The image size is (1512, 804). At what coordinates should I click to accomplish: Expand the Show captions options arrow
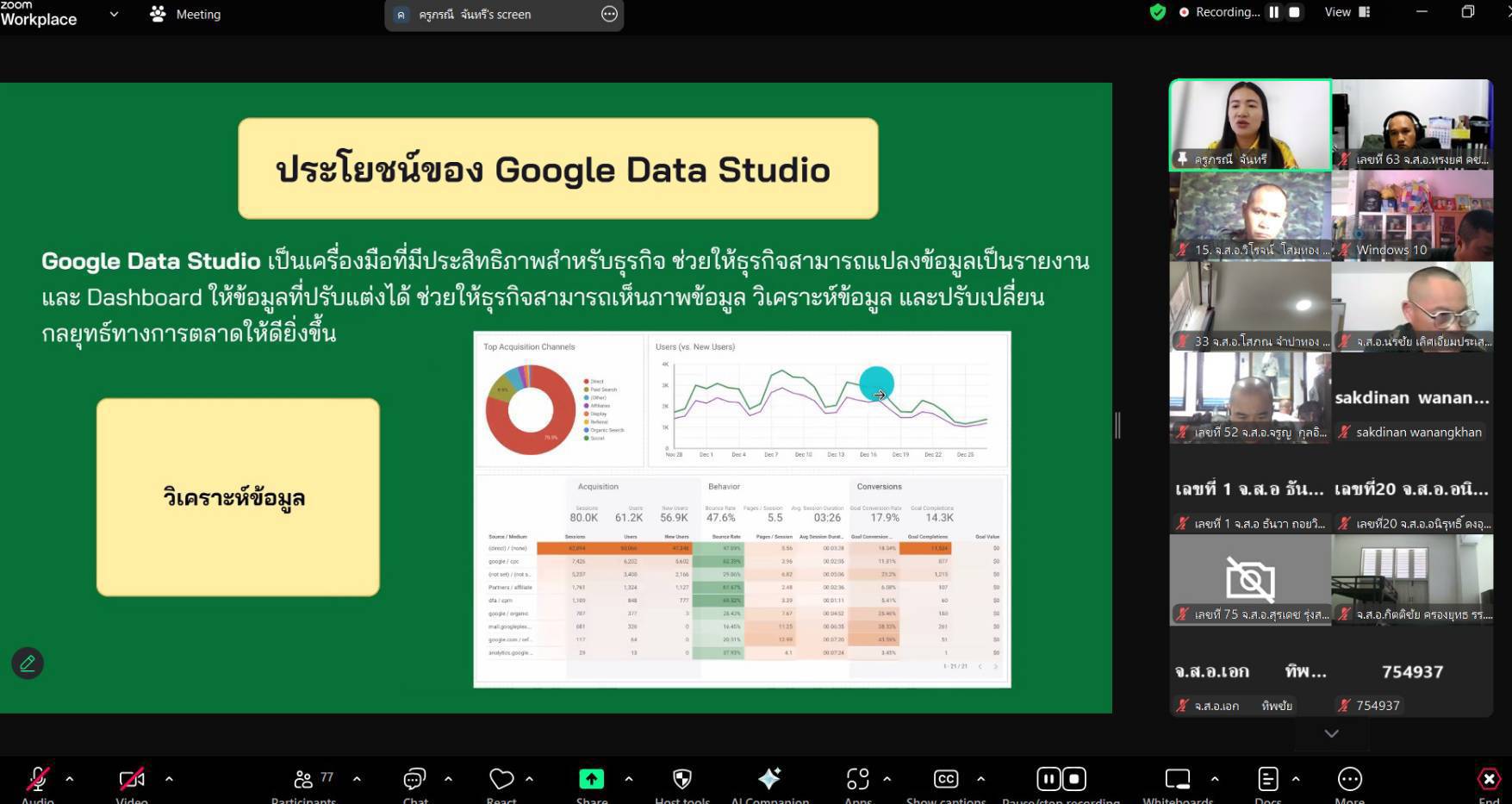tap(980, 779)
